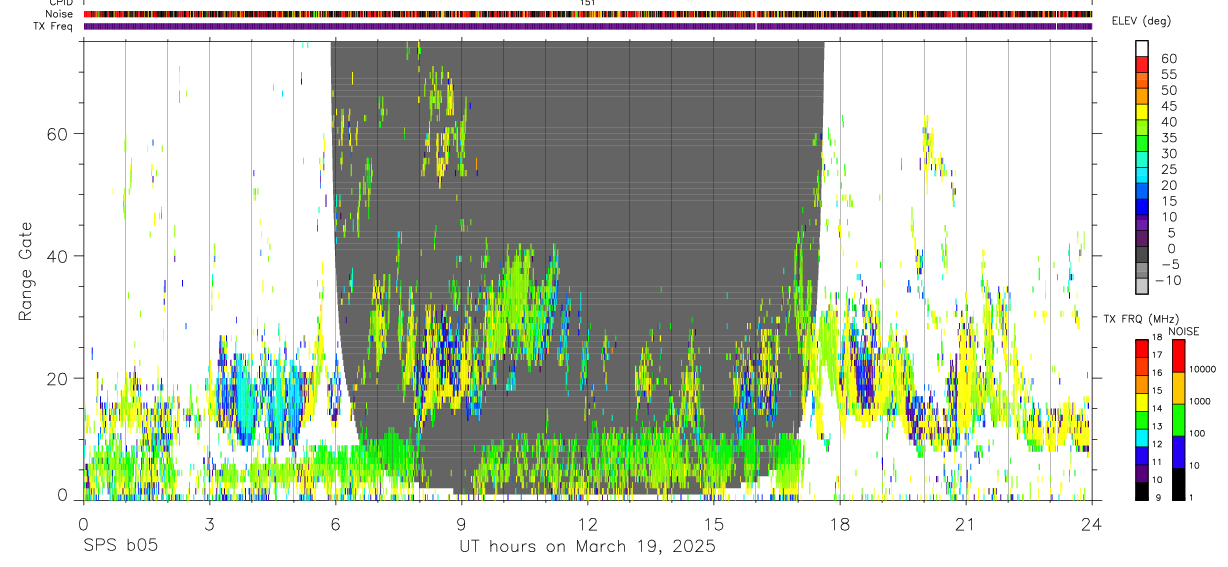Click the light gray -10 elevation swatch
The height and width of the screenshot is (567, 1228).
pos(1142,287)
